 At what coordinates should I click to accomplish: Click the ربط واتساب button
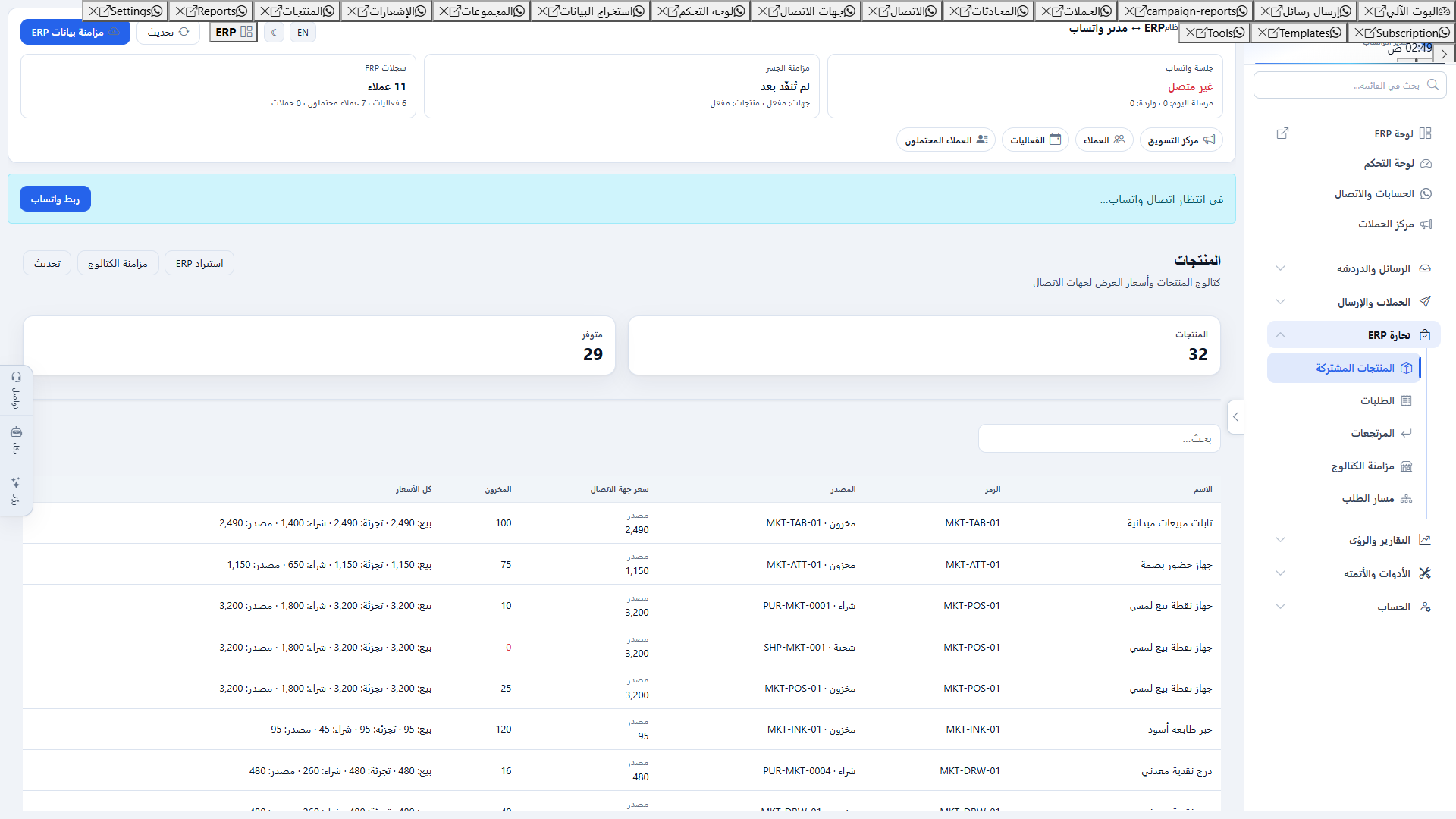(55, 199)
